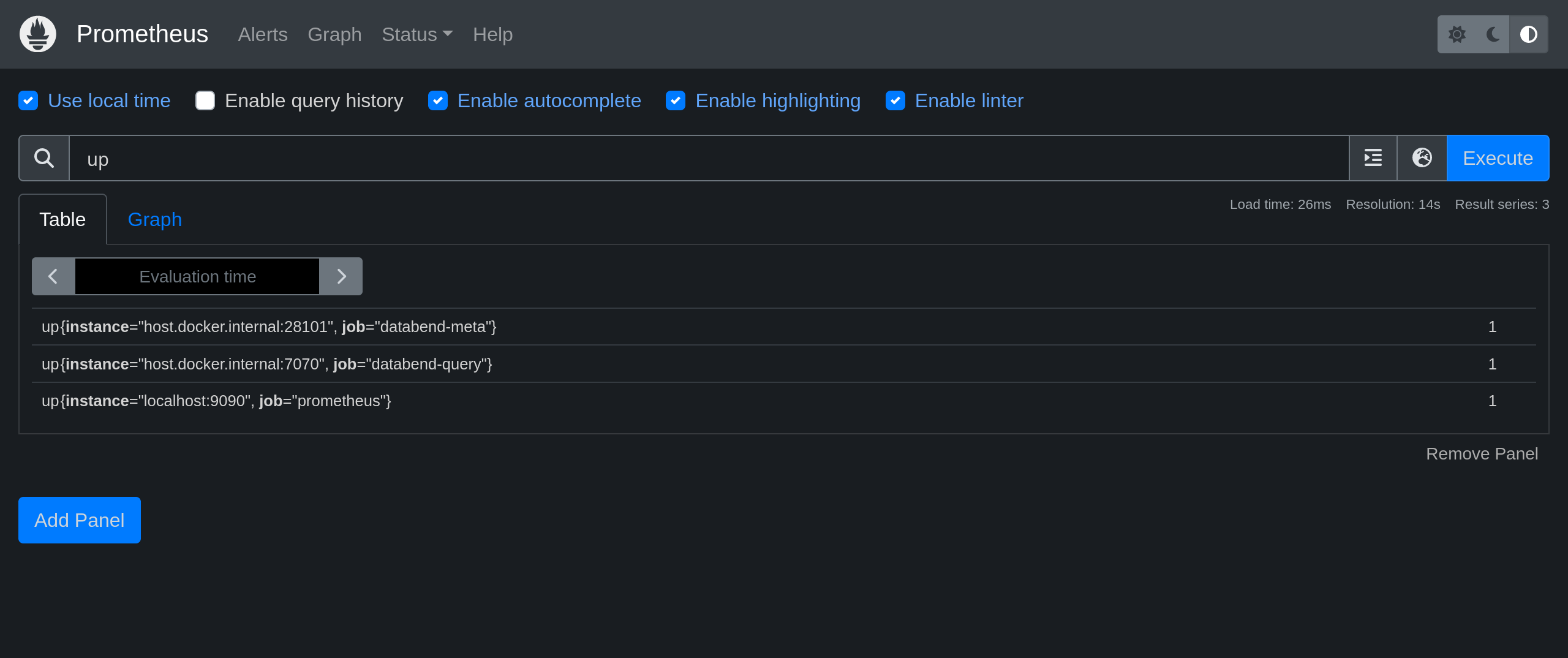Go to previous evaluation time
This screenshot has width=1568, height=658.
coord(53,276)
